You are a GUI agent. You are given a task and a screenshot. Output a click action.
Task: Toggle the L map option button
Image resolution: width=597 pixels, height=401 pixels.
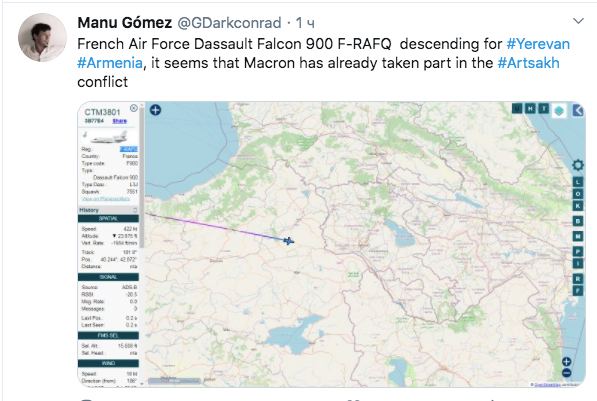click(578, 182)
